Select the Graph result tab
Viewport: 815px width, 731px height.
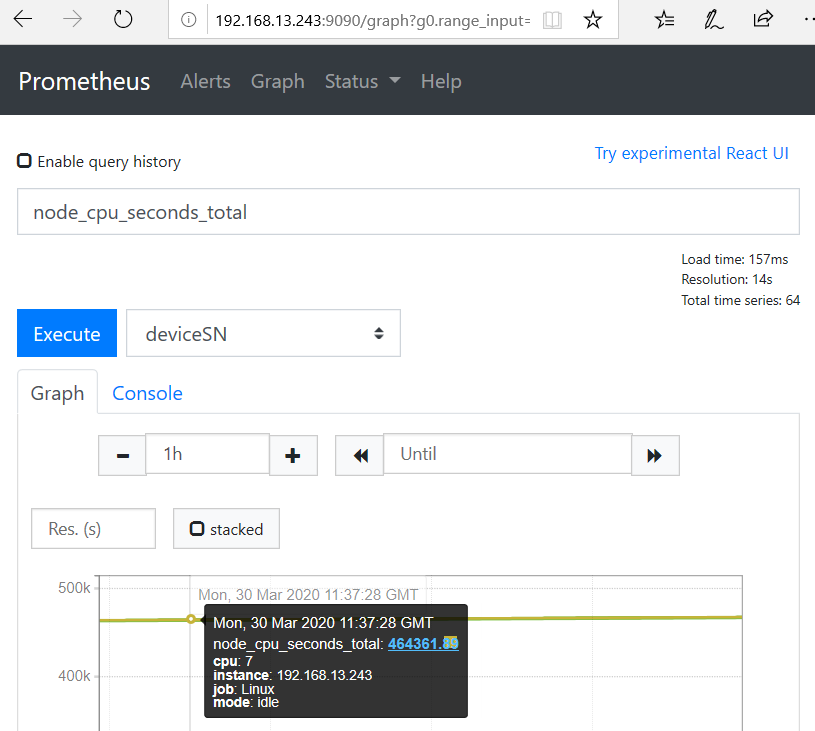pos(57,393)
